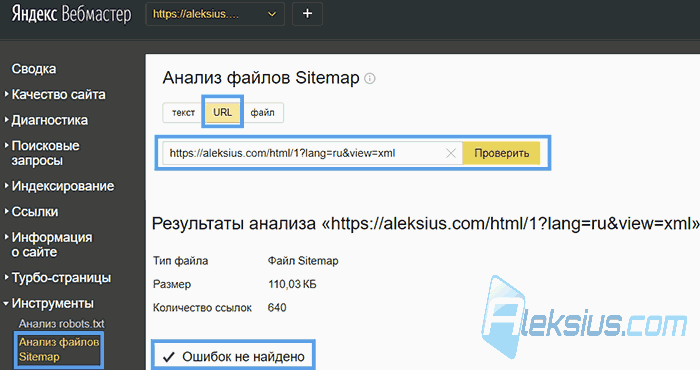Open the site selector dropdown https://aleksius
Image resolution: width=700 pixels, height=370 pixels.
pyautogui.click(x=215, y=14)
